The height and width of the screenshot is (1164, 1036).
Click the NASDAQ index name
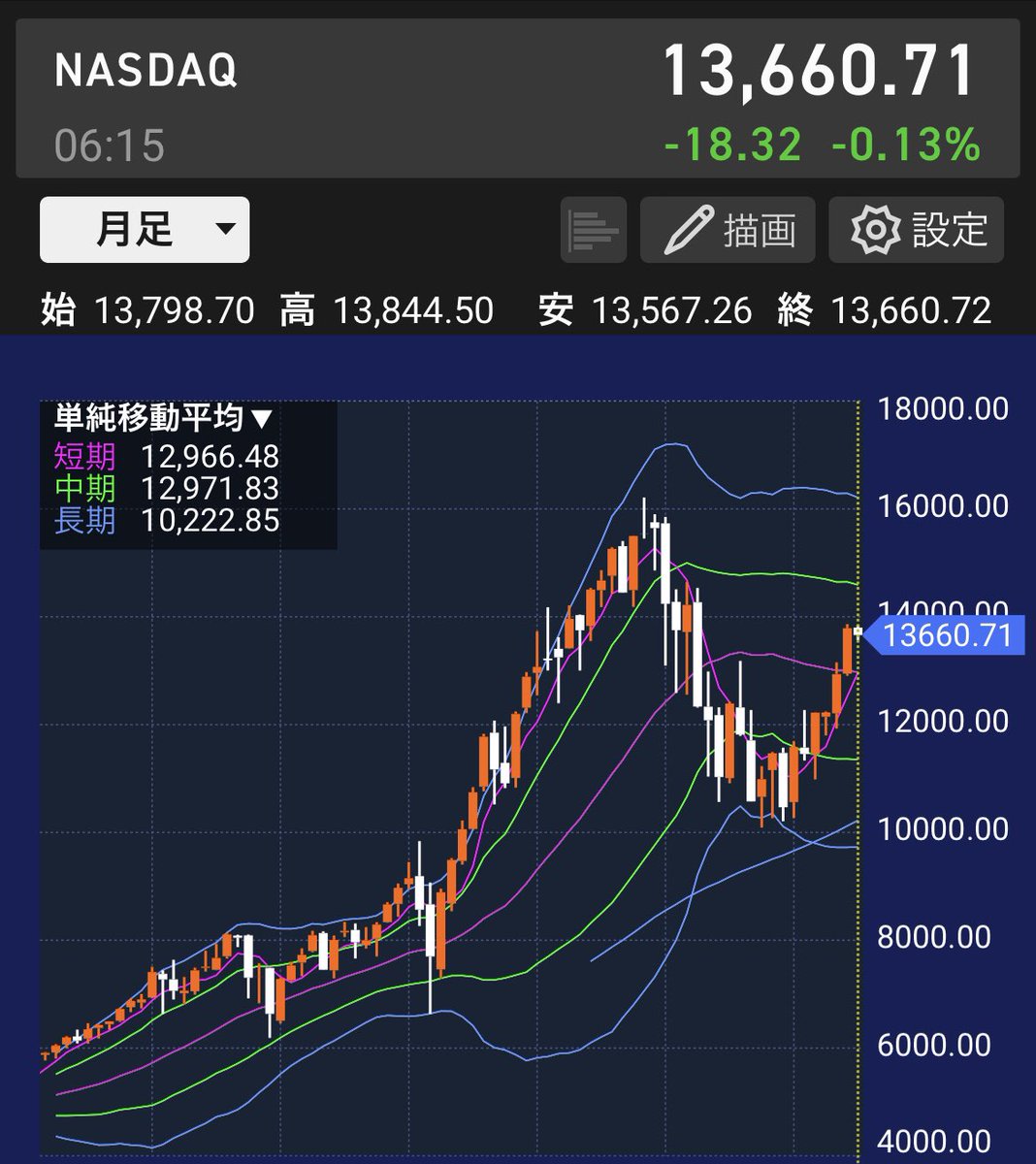click(x=146, y=72)
